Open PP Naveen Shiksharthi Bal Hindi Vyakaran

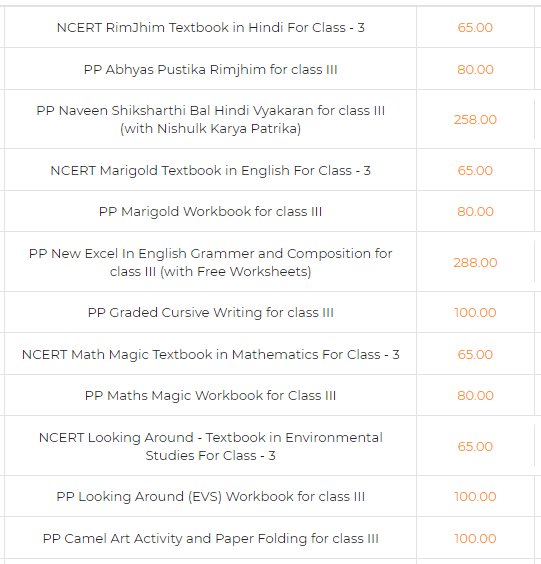pos(211,119)
